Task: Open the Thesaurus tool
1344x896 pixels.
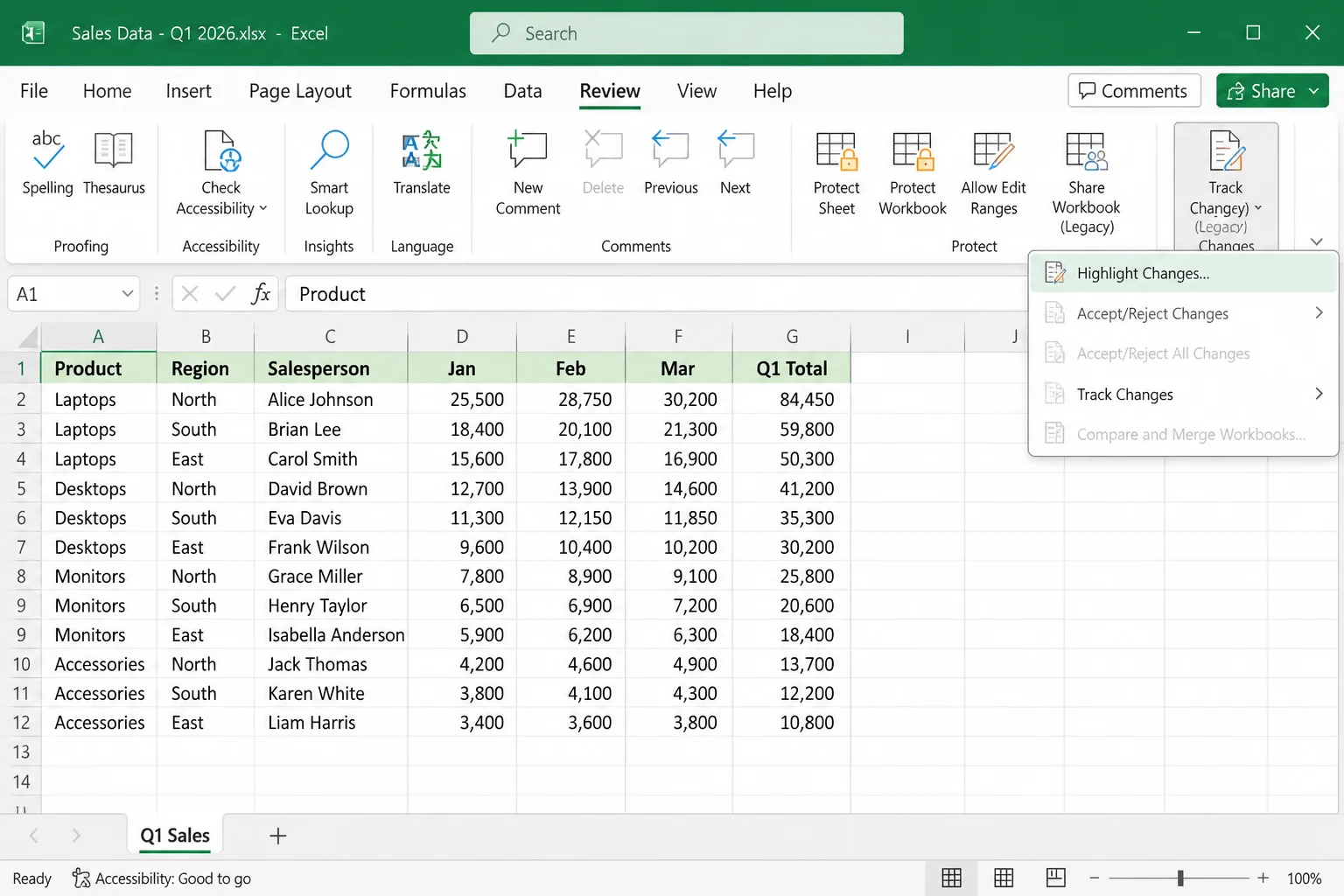Action: tap(114, 163)
